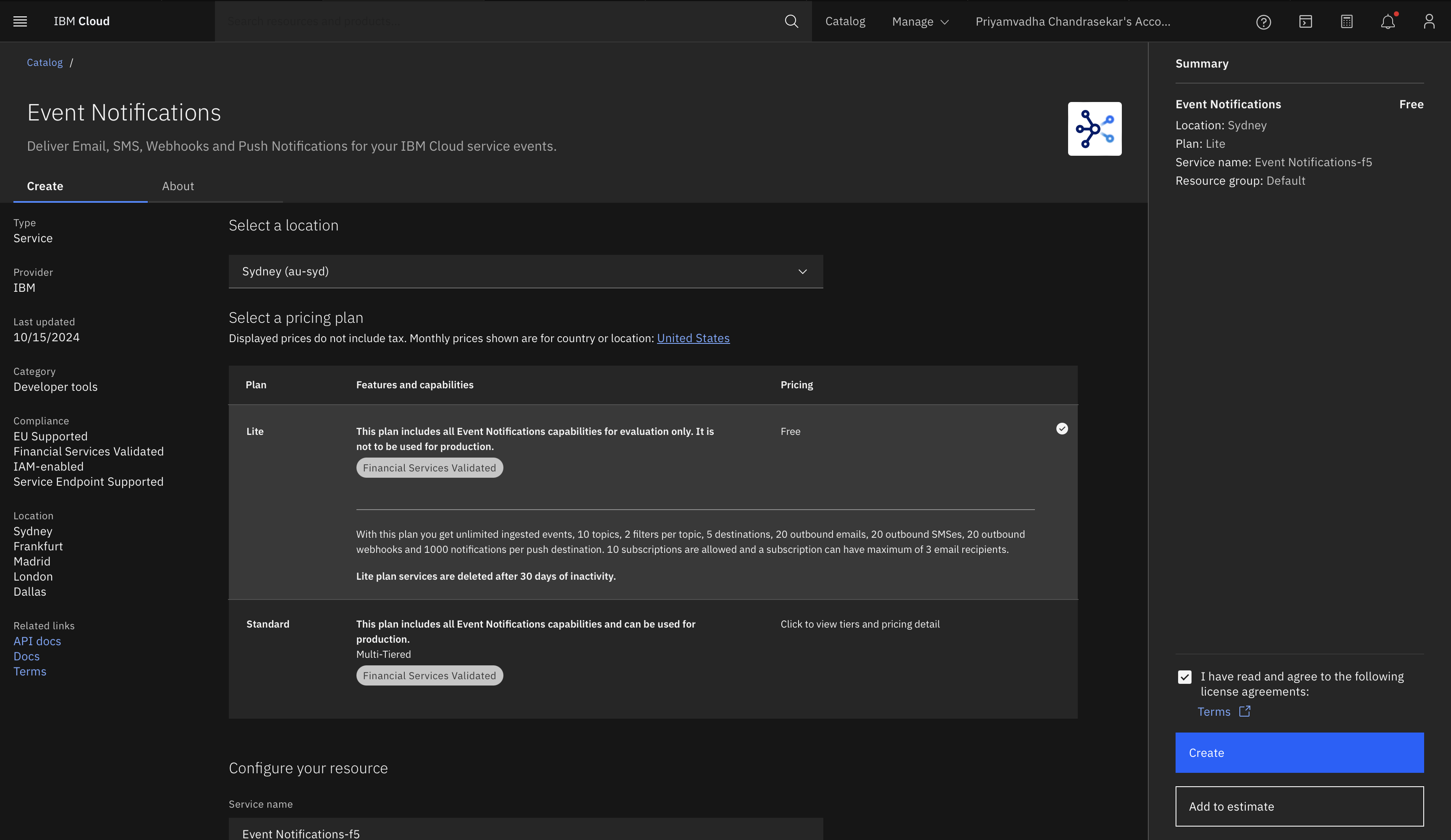Click the search magnifier icon
1451x840 pixels.
tap(791, 21)
